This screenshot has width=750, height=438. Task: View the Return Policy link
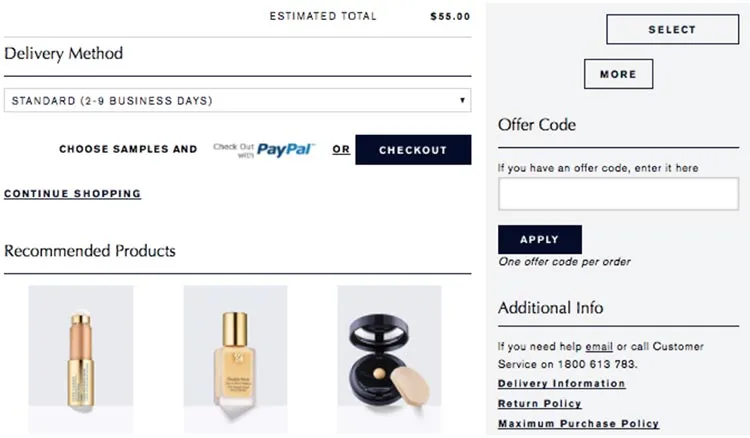click(539, 404)
